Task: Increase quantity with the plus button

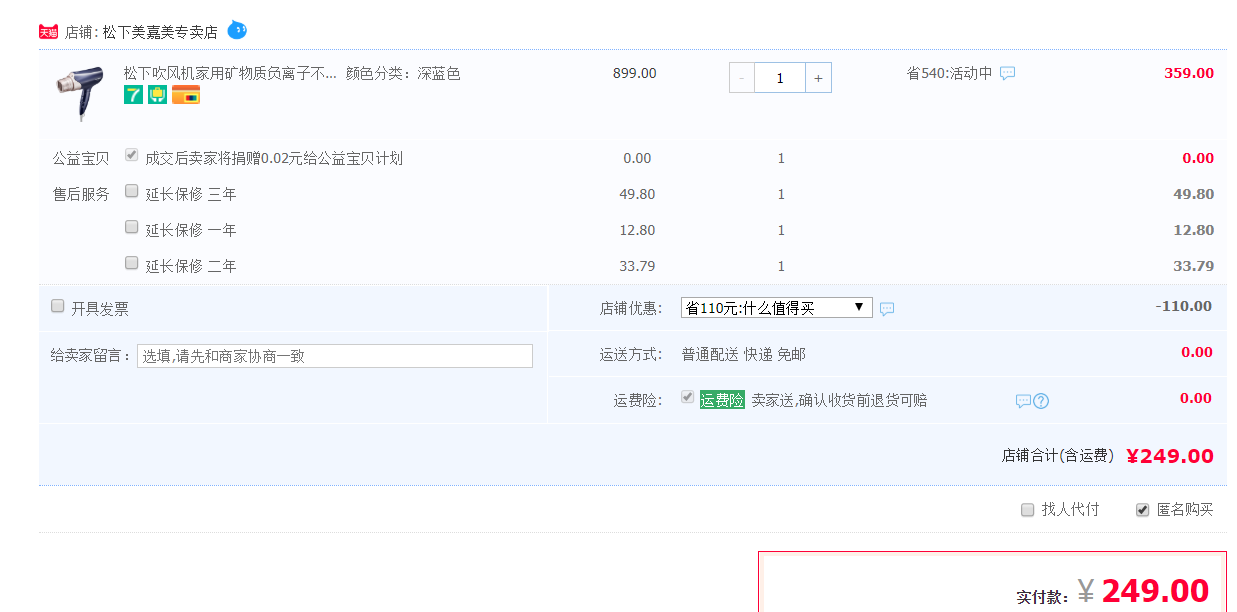Action: point(818,78)
